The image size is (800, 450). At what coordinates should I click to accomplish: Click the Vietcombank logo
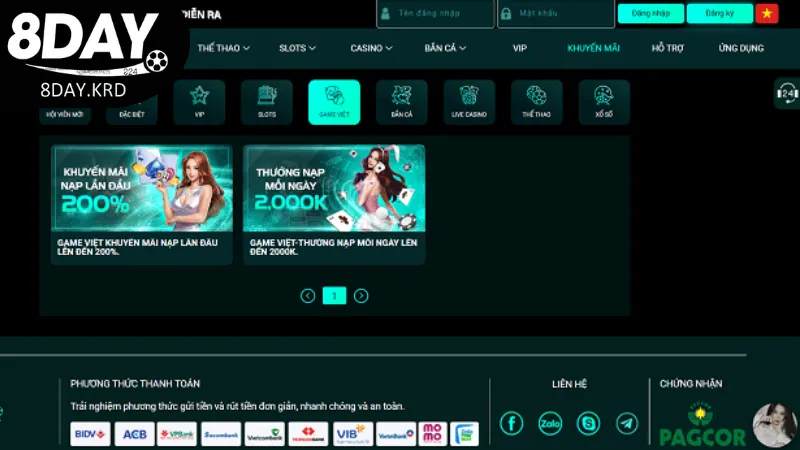(265, 434)
